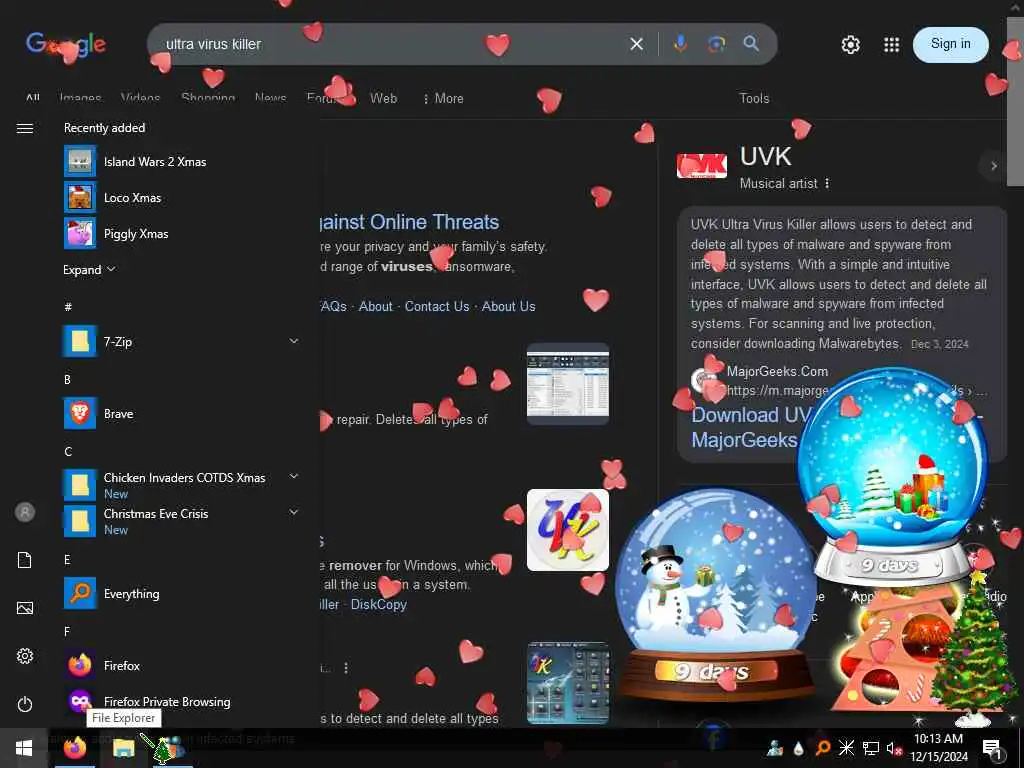The height and width of the screenshot is (768, 1024).
Task: Open the software screenshot result thumbnail
Action: pyautogui.click(x=568, y=383)
